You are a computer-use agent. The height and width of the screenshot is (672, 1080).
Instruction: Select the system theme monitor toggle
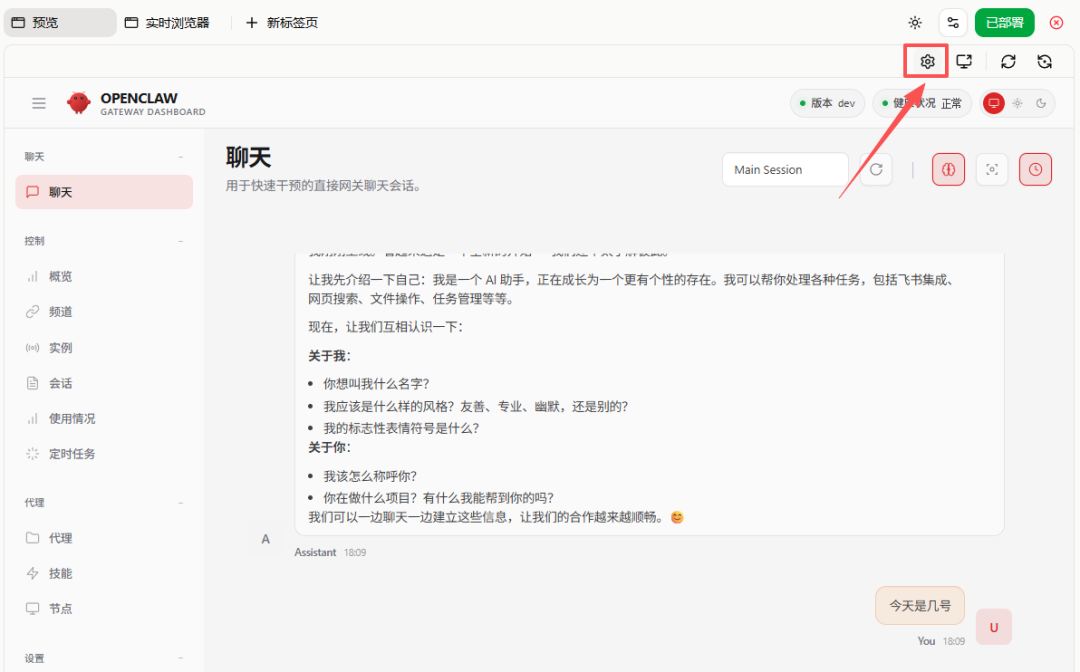click(x=993, y=103)
